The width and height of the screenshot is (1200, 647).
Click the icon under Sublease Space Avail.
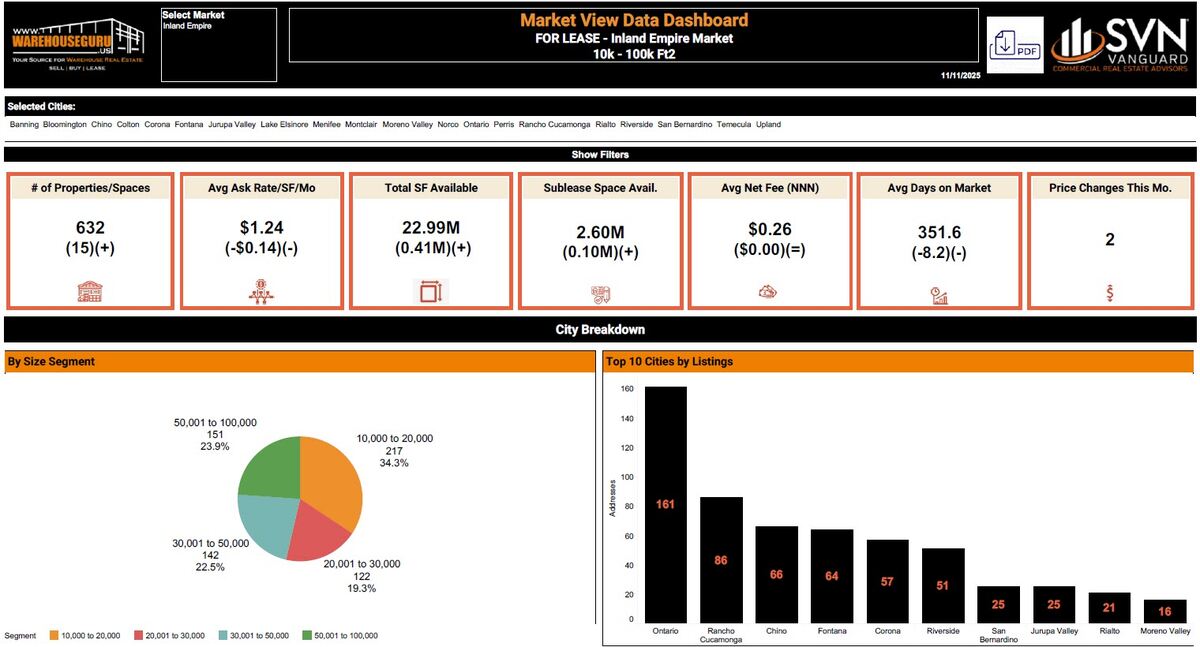pos(600,293)
